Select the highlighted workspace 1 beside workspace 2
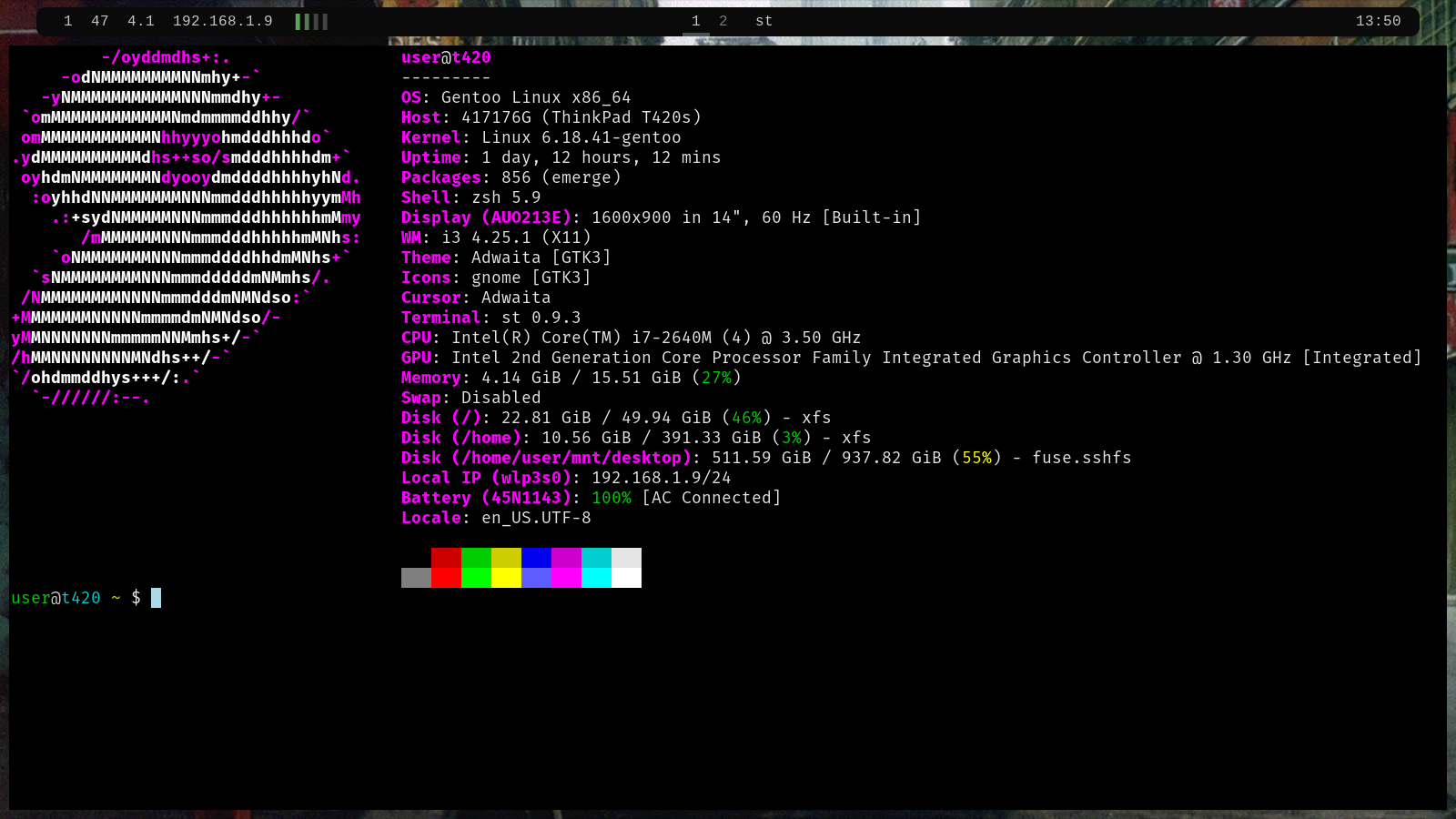The height and width of the screenshot is (819, 1456). pos(696,21)
